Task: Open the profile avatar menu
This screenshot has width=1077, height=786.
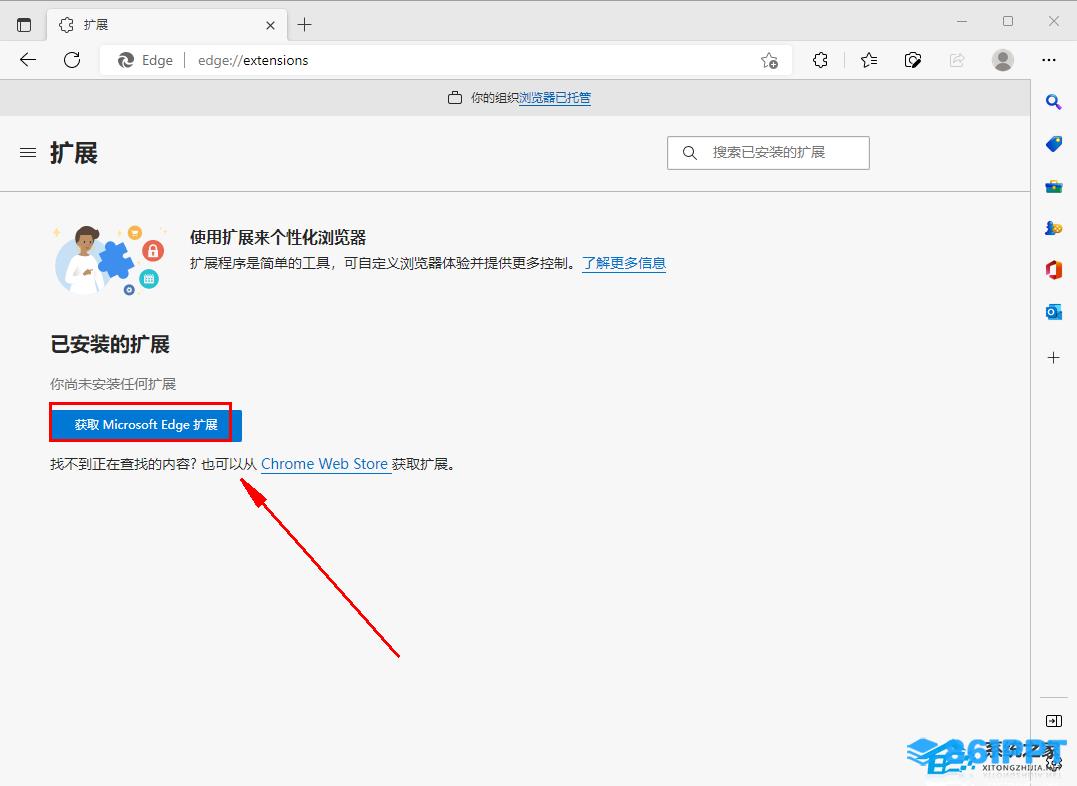Action: click(1003, 60)
